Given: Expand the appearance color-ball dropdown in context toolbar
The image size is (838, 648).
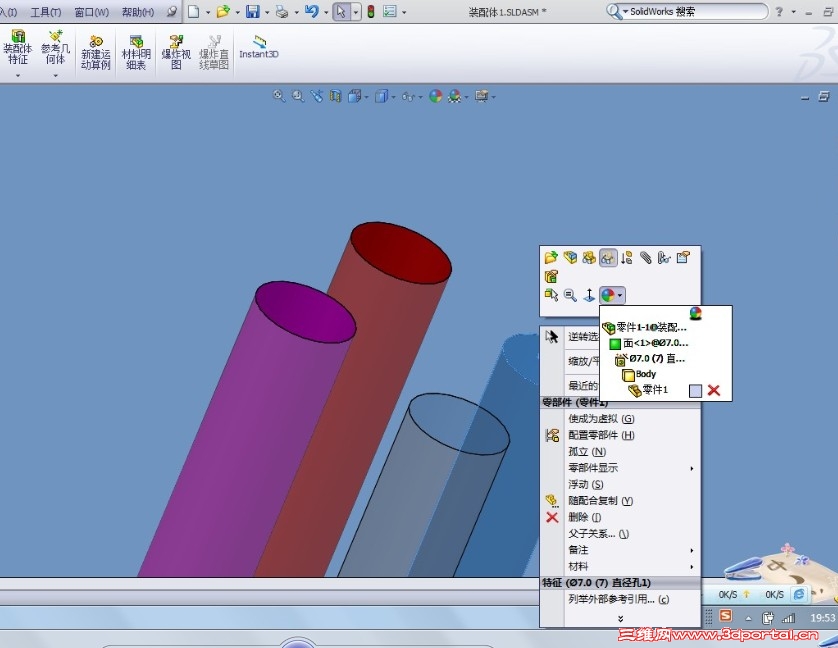Looking at the screenshot, I should point(620,295).
